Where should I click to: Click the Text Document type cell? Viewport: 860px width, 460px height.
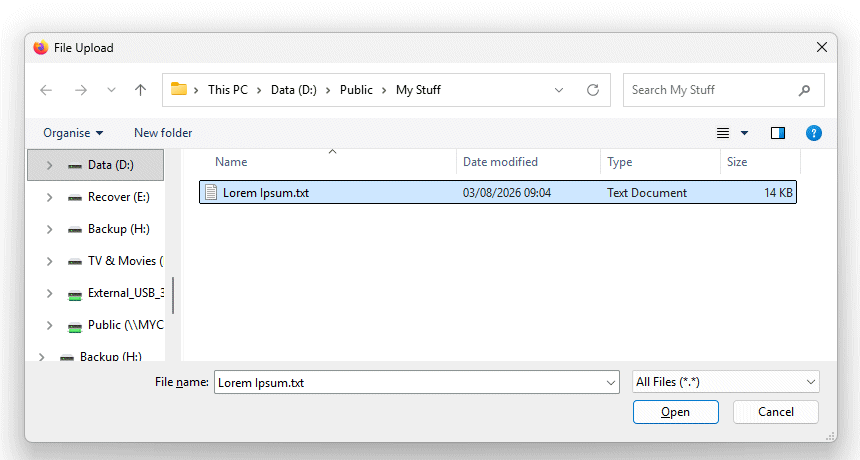[x=647, y=193]
